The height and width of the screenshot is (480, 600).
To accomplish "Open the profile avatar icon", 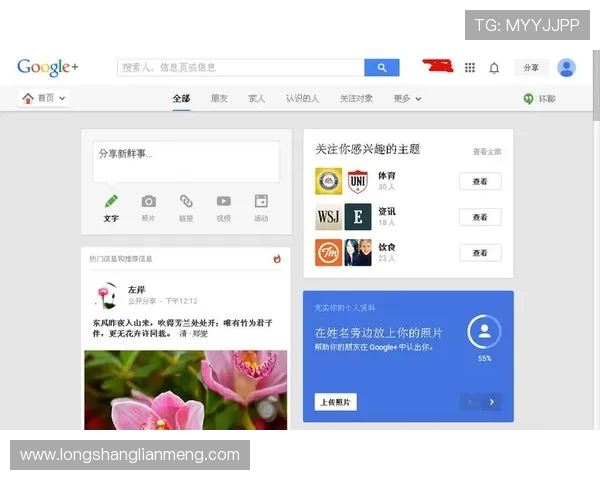I will (x=566, y=68).
